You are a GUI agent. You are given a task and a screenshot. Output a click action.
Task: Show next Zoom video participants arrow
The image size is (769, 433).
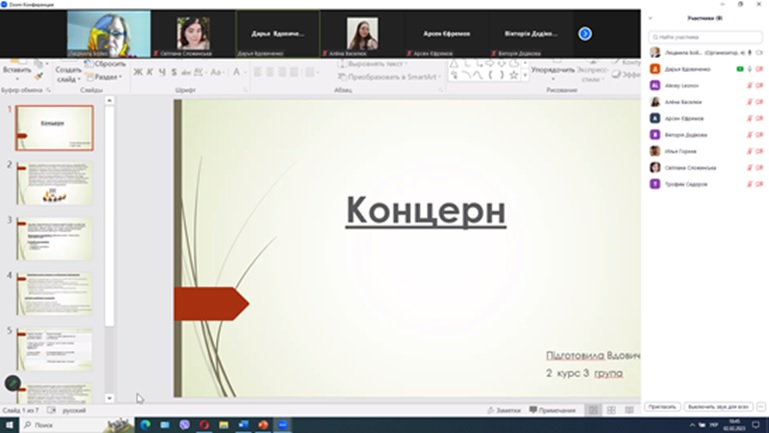coord(585,34)
